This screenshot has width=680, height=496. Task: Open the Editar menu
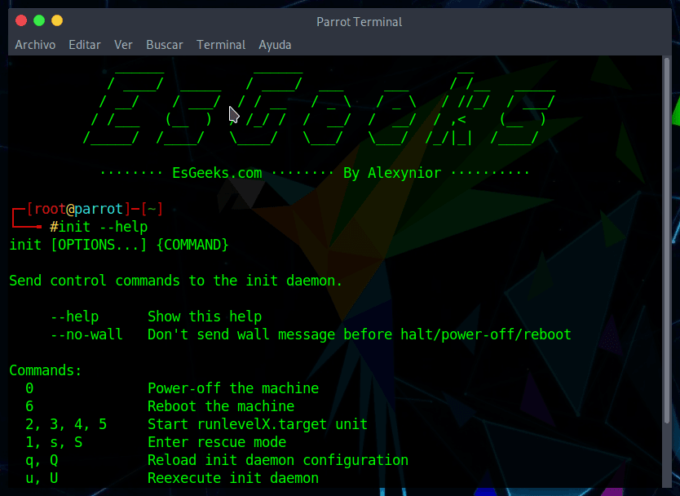pos(85,45)
